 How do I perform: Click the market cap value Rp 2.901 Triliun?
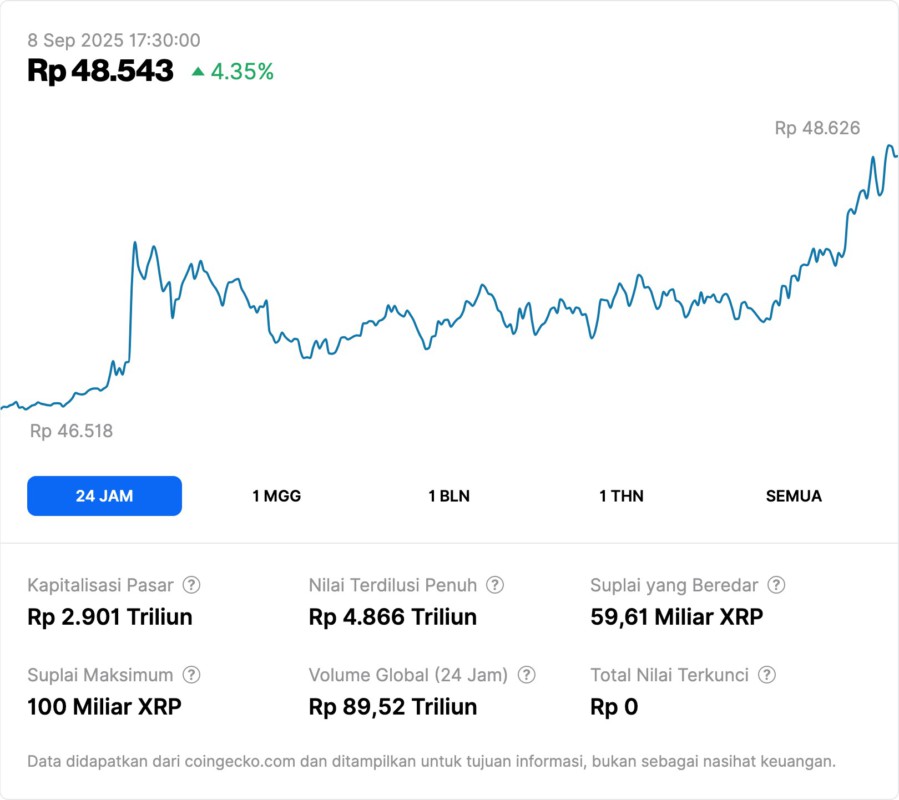[x=110, y=617]
